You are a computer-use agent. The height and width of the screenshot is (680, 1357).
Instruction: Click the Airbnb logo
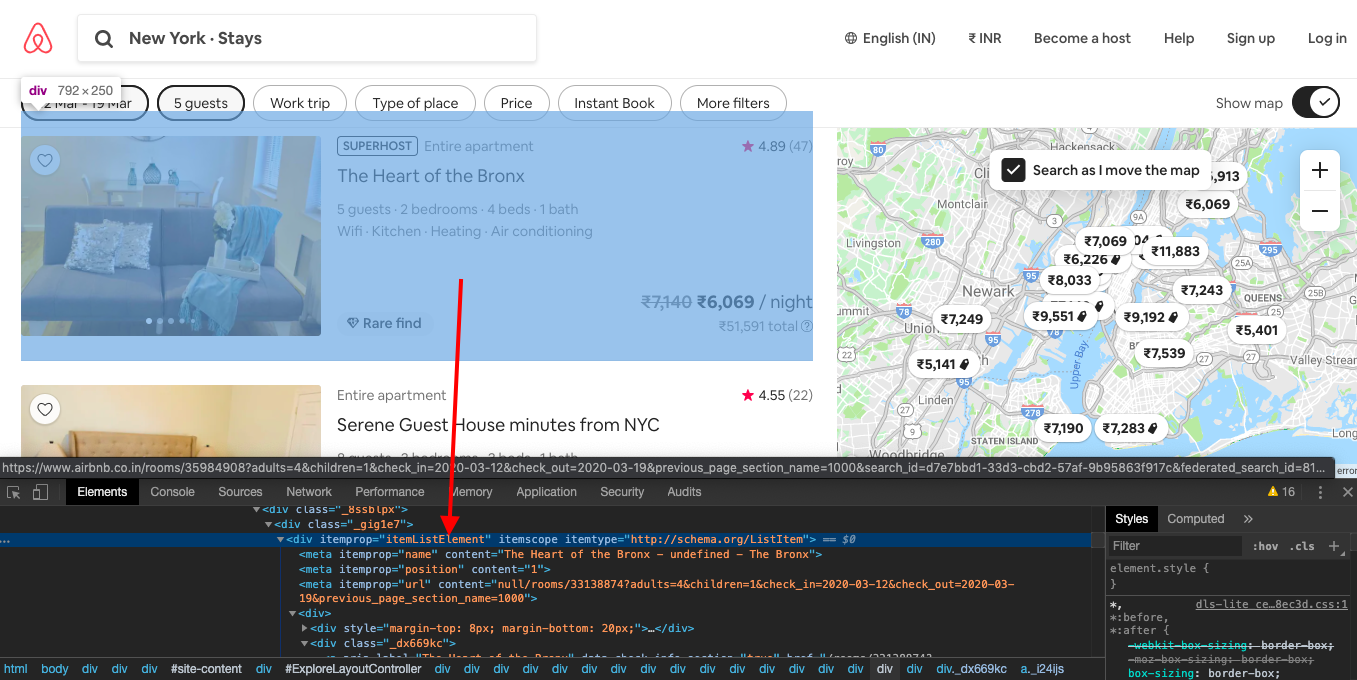point(37,38)
